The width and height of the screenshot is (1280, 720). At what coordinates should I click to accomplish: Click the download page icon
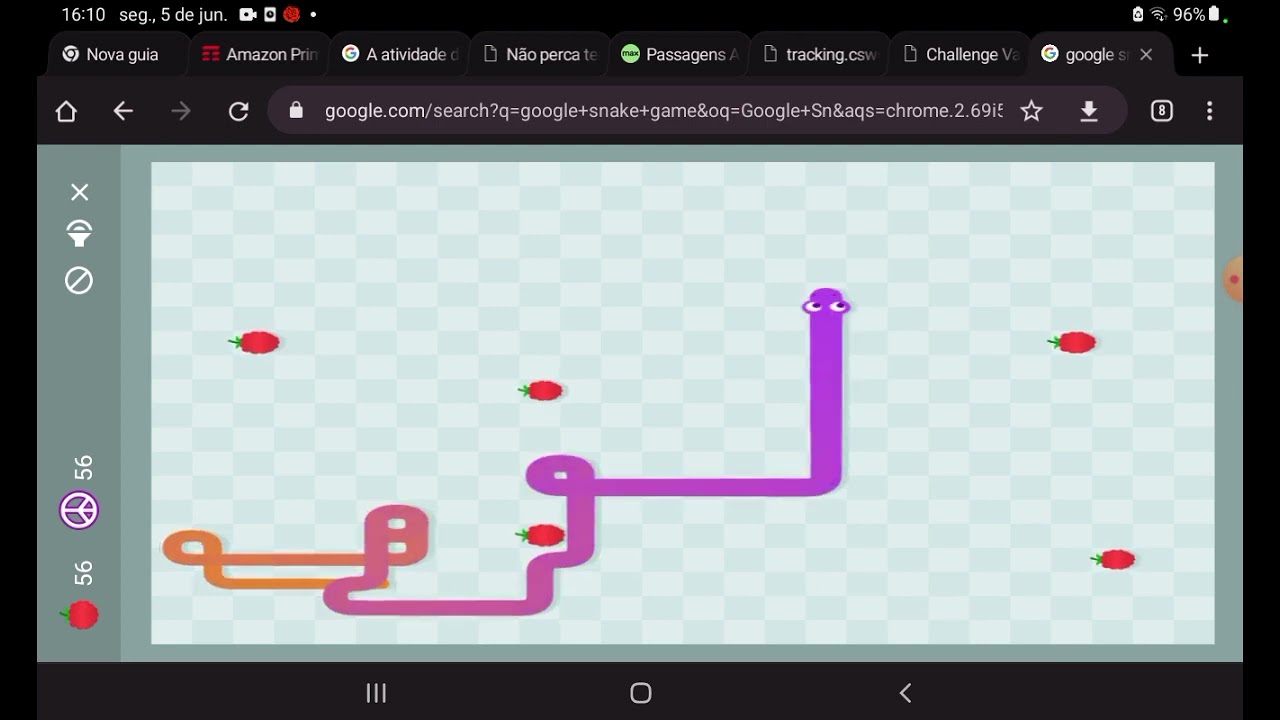[x=1089, y=111]
